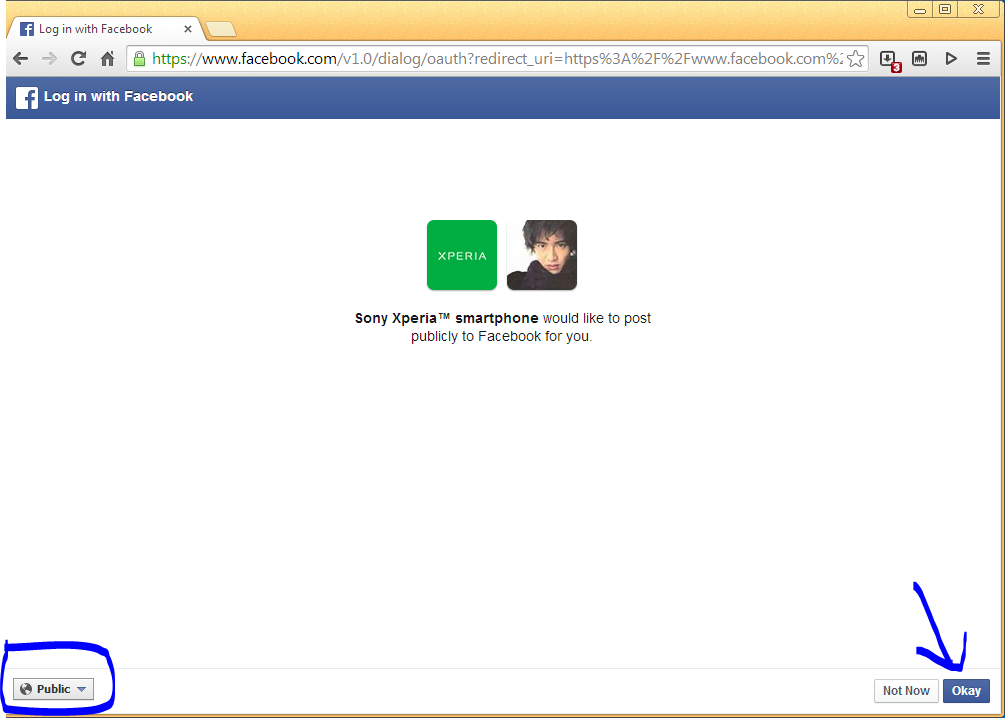Bookmark this page with the star icon
Viewport: 1005px width, 718px height.
[x=855, y=60]
